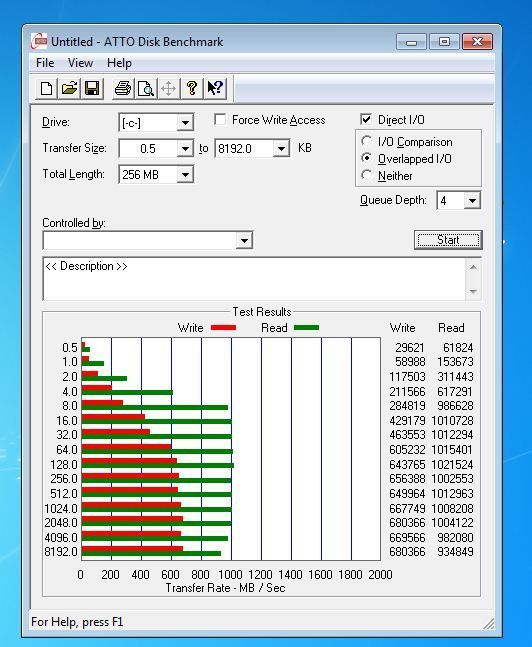Viewport: 532px width, 647px height.
Task: Select Overlapped I/O radio option
Action: [366, 158]
